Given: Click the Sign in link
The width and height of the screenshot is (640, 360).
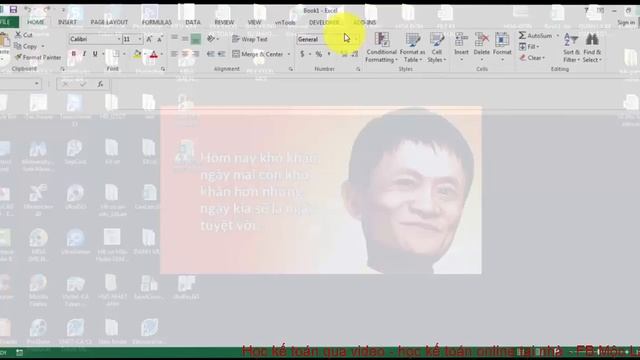Looking at the screenshot, I should (626, 22).
